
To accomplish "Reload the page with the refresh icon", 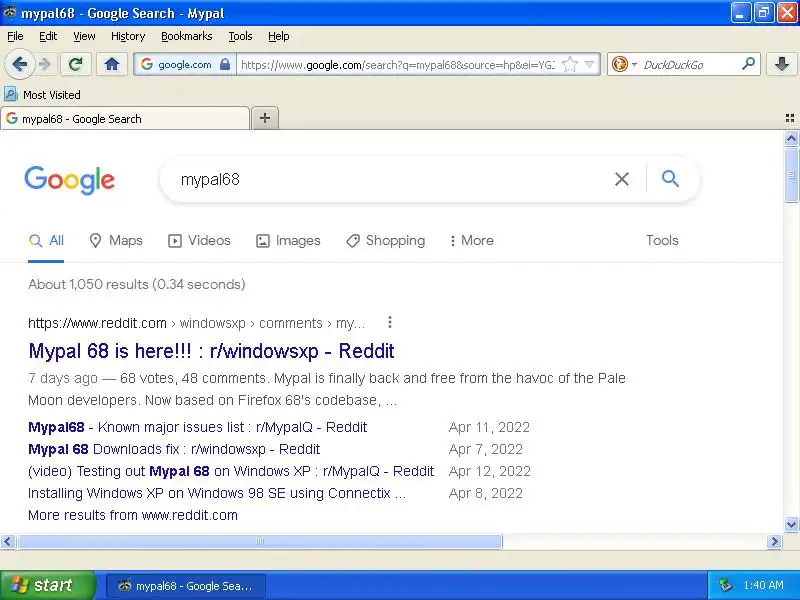I will point(76,64).
